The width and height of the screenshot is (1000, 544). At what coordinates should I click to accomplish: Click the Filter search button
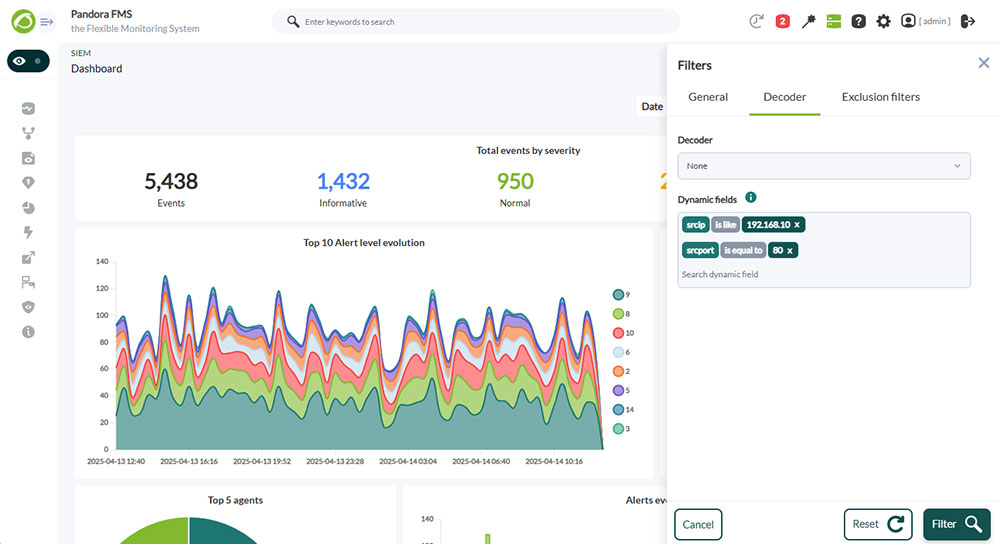point(957,524)
